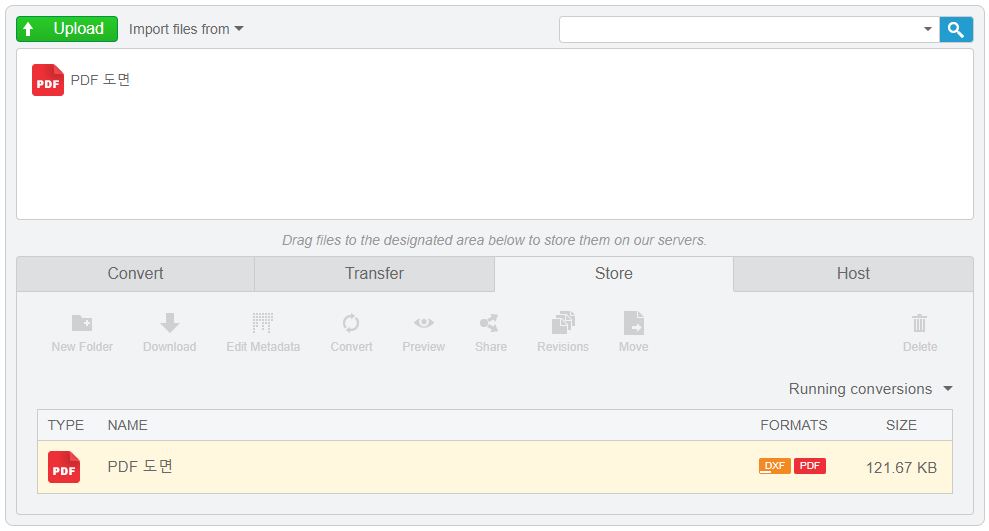Select the PDF 도면 file icon in upload area
The width and height of the screenshot is (989, 531).
48,80
